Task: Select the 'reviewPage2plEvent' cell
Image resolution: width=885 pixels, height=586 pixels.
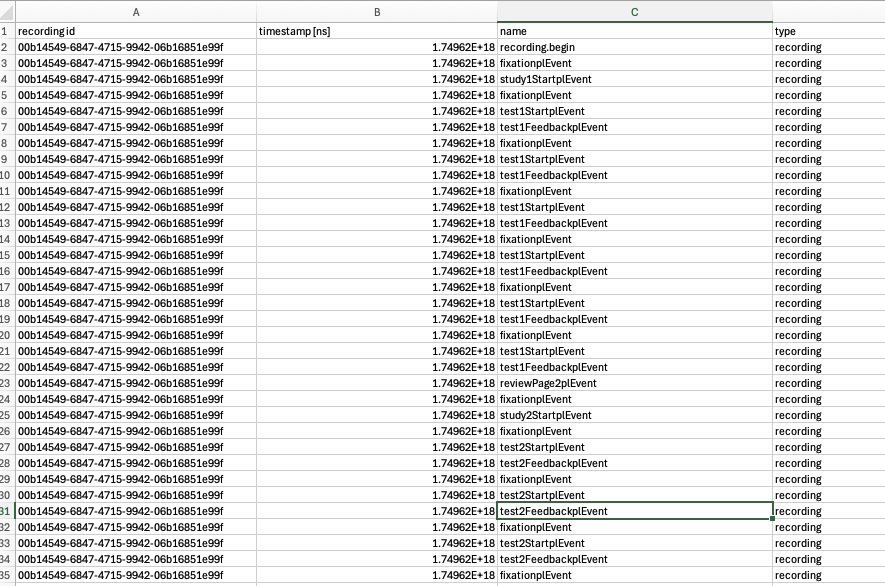Action: [634, 383]
